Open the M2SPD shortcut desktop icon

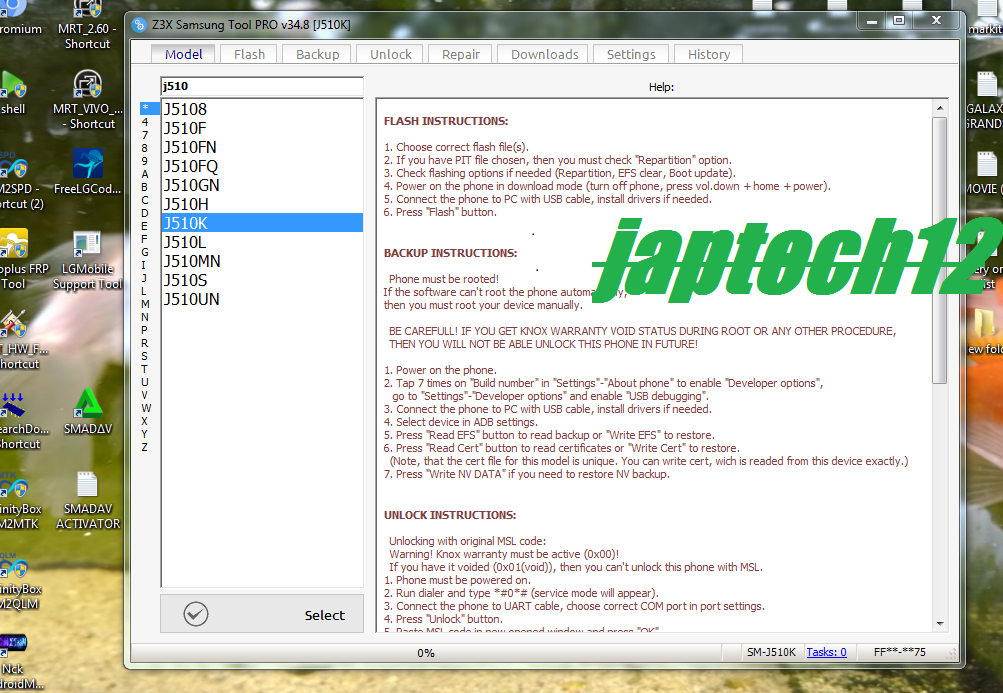pyautogui.click(x=20, y=182)
